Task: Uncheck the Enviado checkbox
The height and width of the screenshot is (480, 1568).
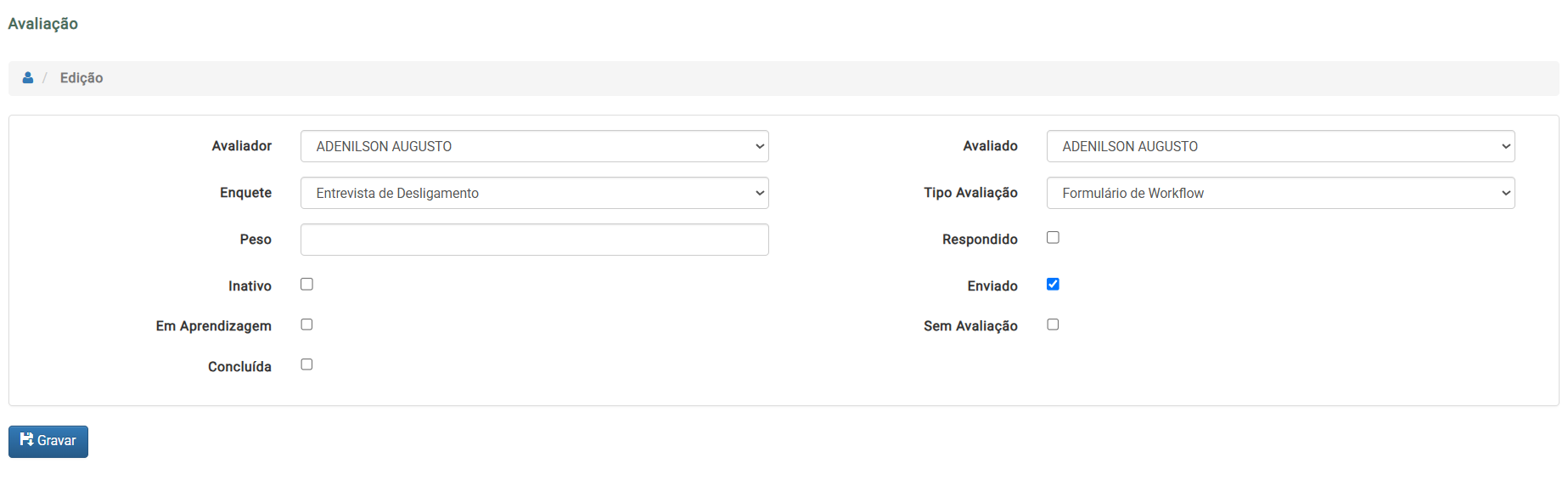Action: pos(1053,285)
